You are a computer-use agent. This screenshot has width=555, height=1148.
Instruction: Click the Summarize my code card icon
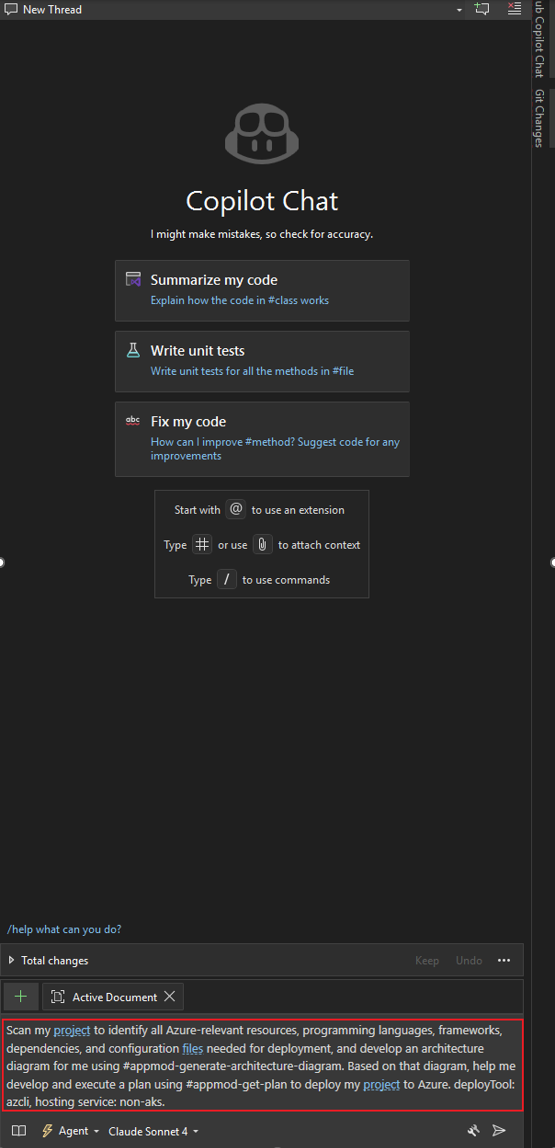click(x=133, y=279)
